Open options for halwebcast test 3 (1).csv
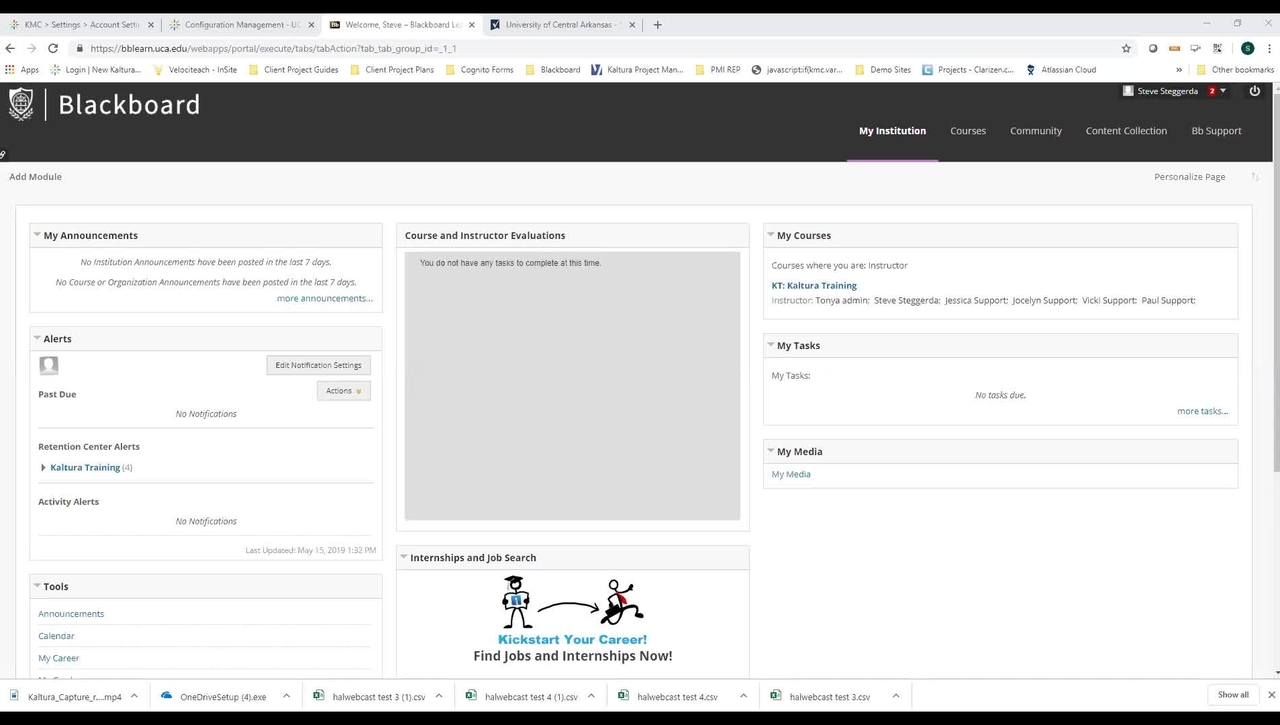Screen dimensions: 1280x725 [438, 696]
